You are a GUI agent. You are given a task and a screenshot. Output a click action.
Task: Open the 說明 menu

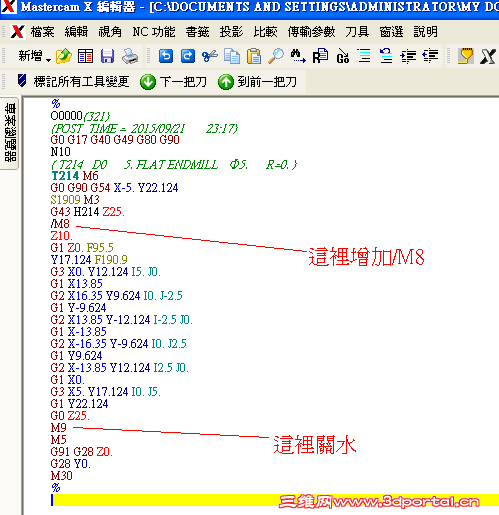click(425, 32)
